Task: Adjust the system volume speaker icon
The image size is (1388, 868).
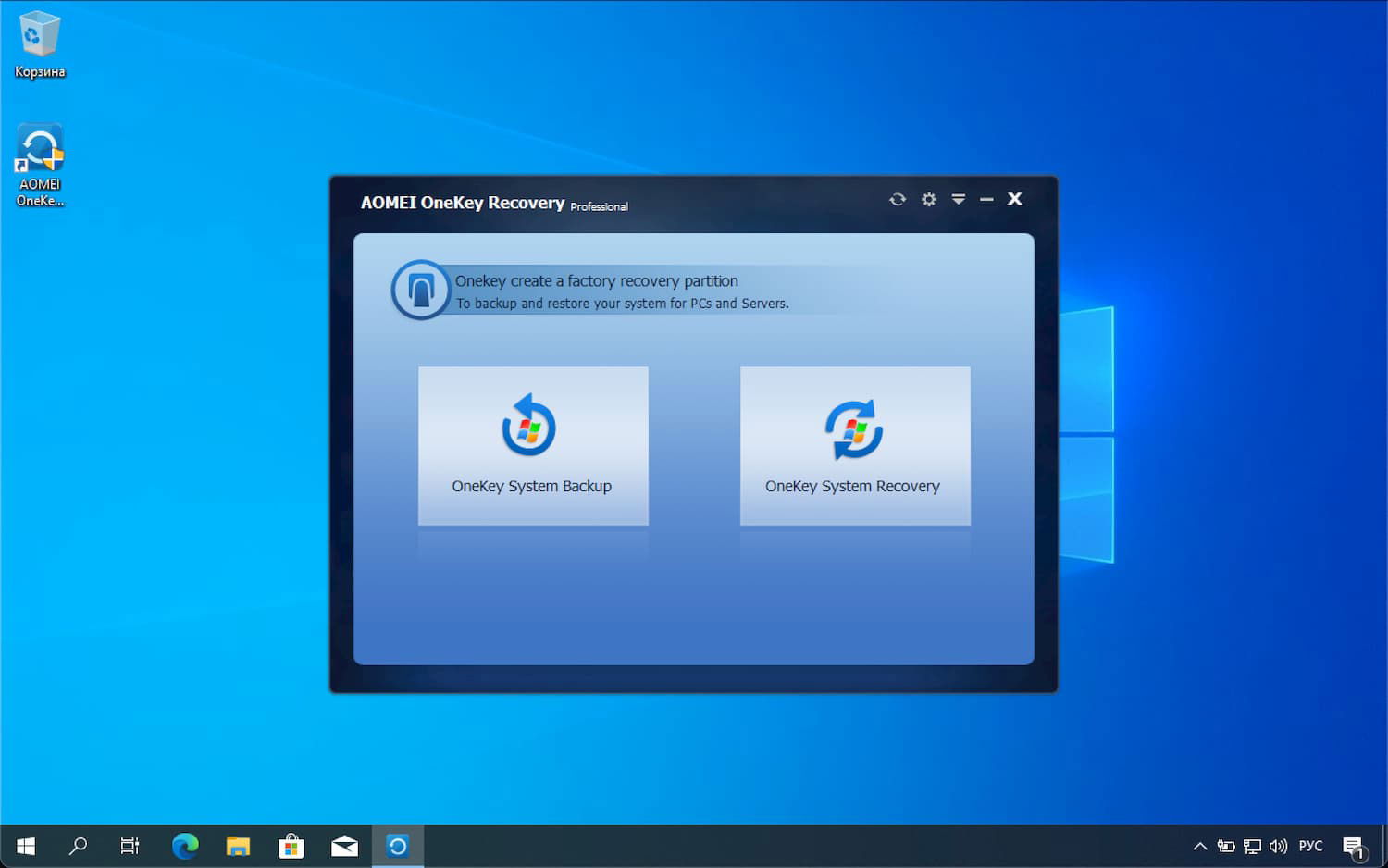Action: 1278,845
